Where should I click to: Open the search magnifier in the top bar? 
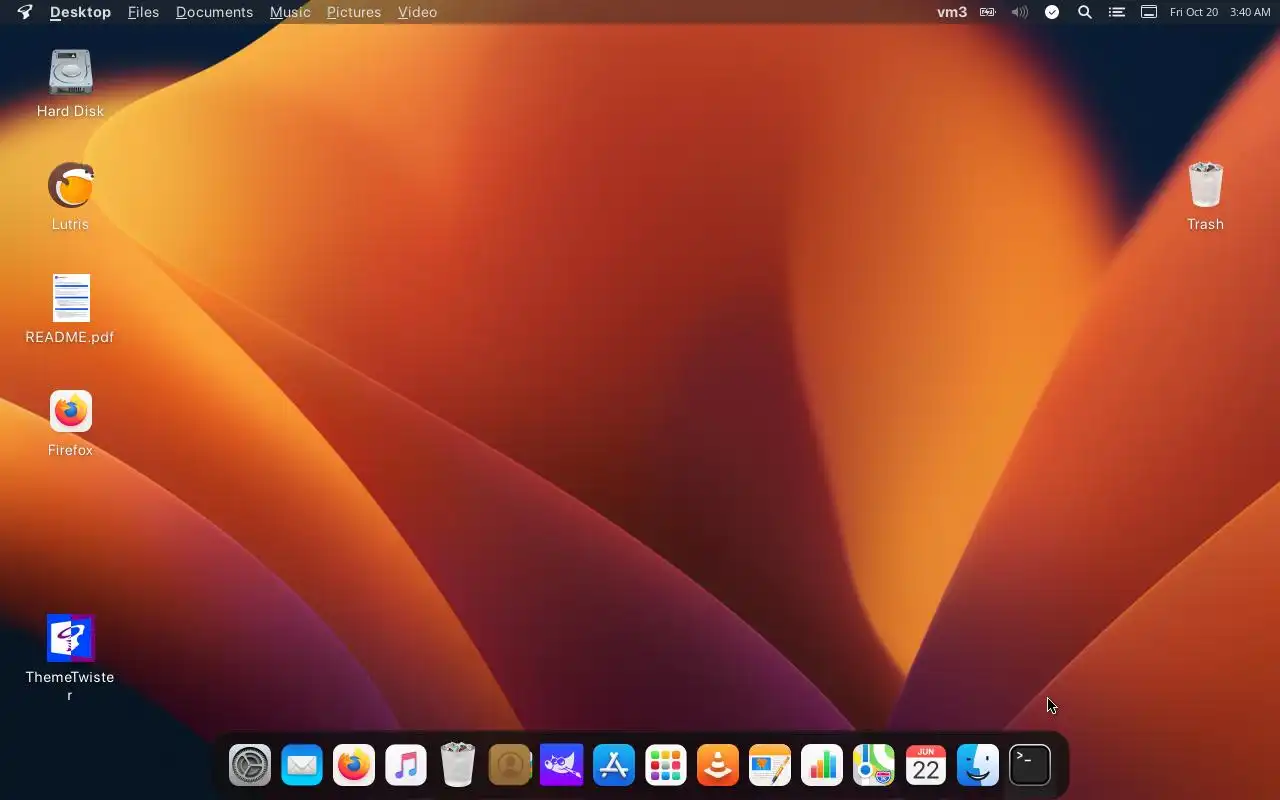pyautogui.click(x=1084, y=12)
